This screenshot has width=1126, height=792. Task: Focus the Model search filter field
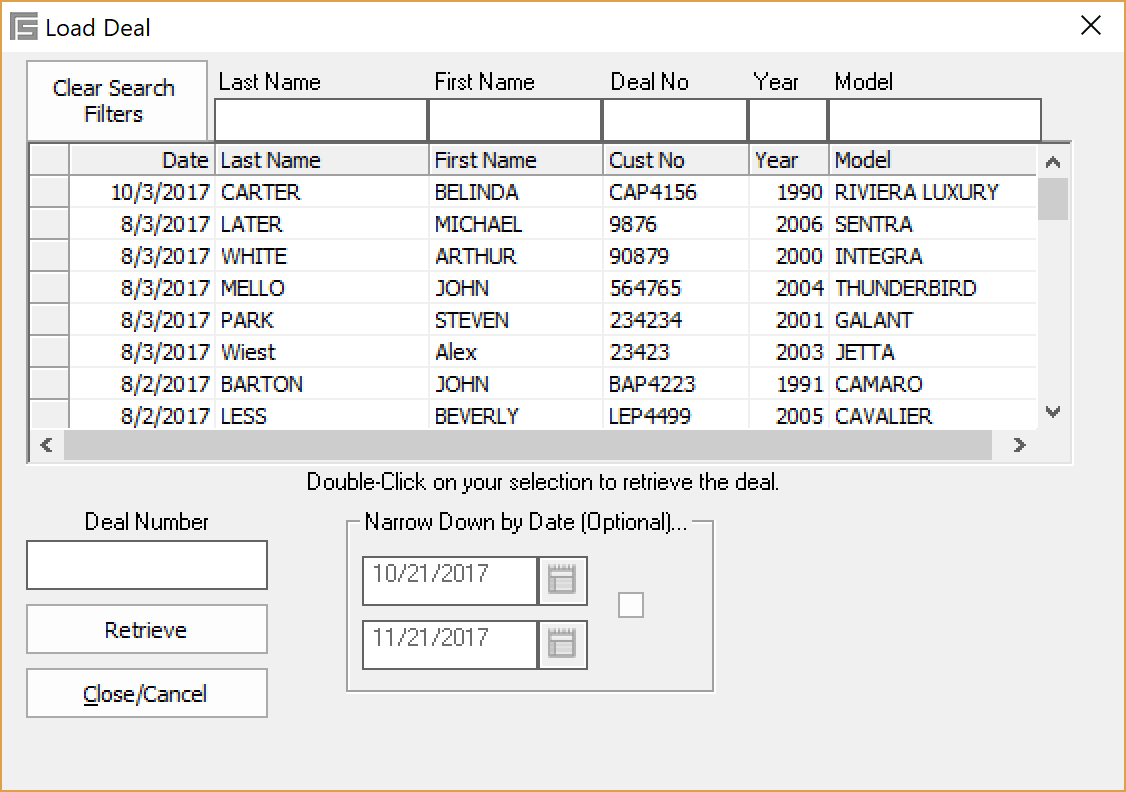934,121
